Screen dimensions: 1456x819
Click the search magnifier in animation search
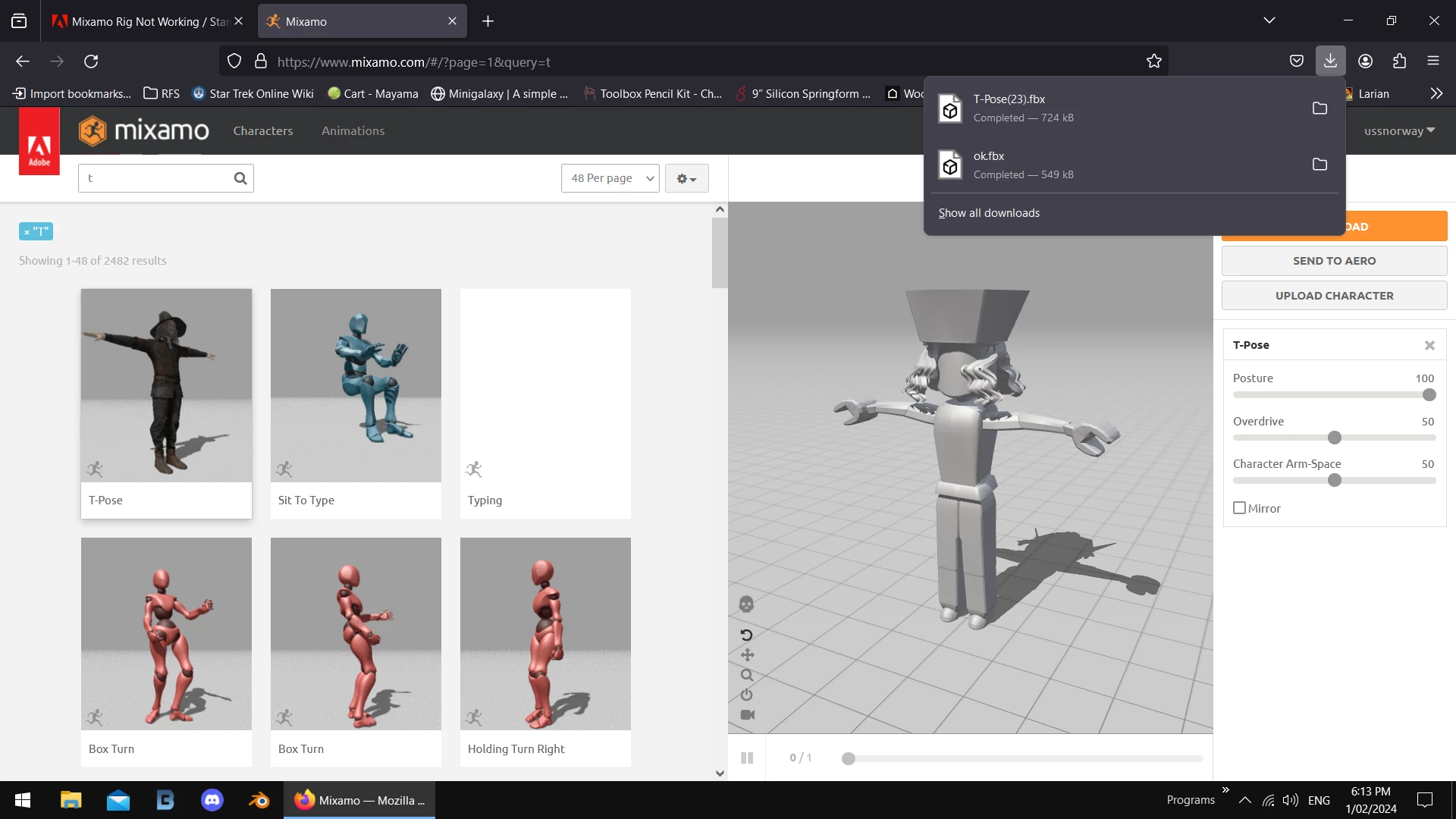(240, 178)
